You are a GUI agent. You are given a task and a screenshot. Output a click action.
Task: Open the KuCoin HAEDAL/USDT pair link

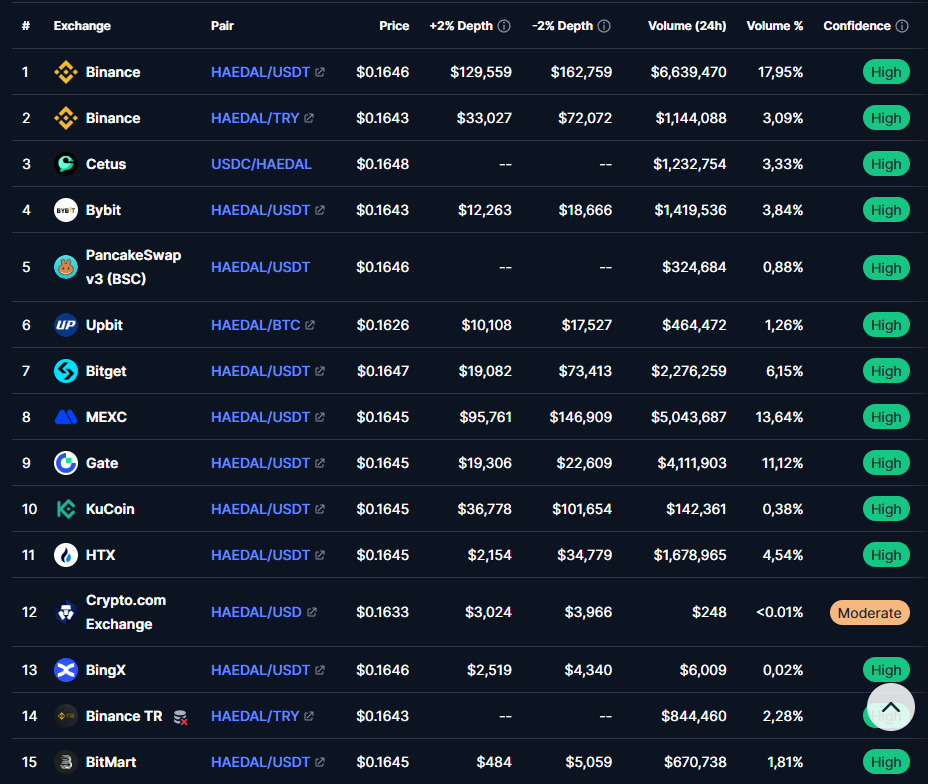coord(260,509)
